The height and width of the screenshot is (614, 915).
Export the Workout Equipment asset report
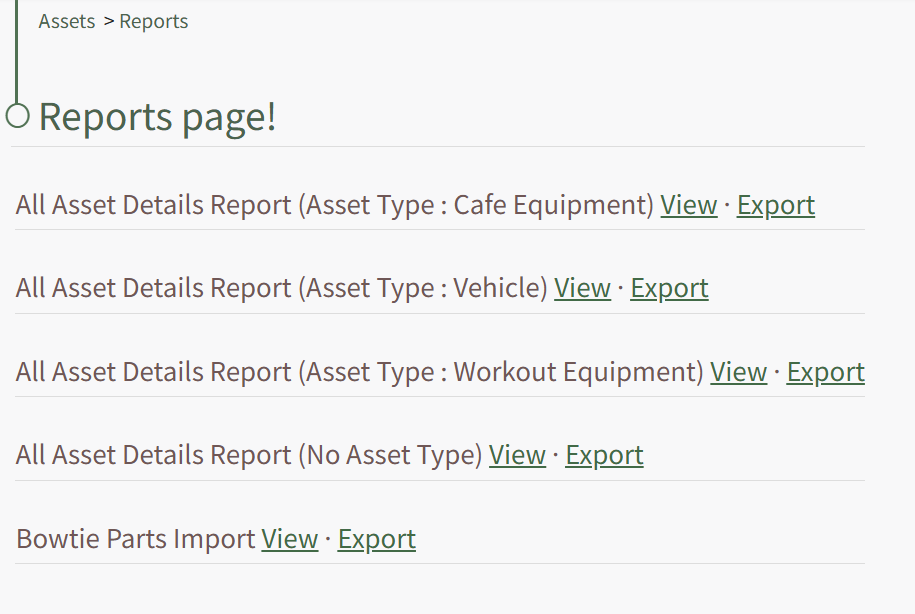click(825, 372)
